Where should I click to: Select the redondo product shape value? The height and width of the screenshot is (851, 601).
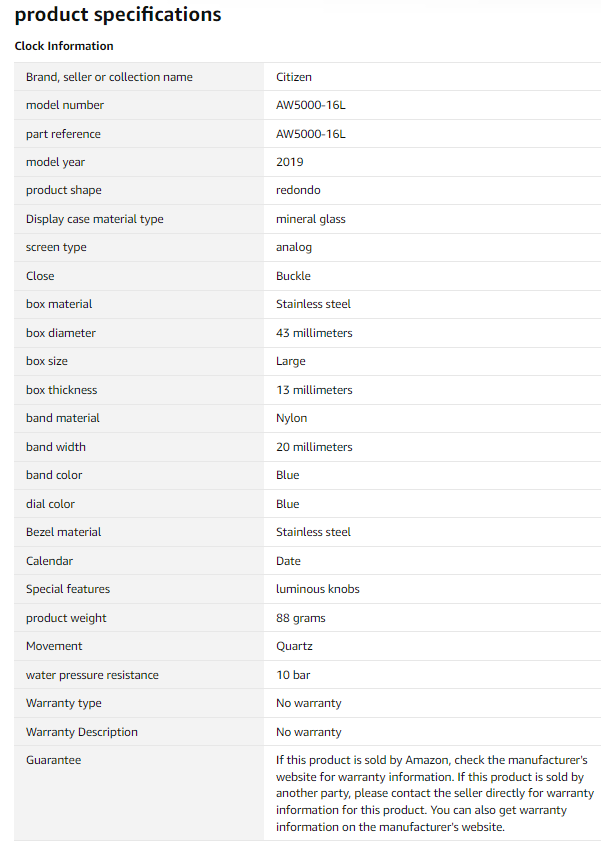tap(298, 190)
